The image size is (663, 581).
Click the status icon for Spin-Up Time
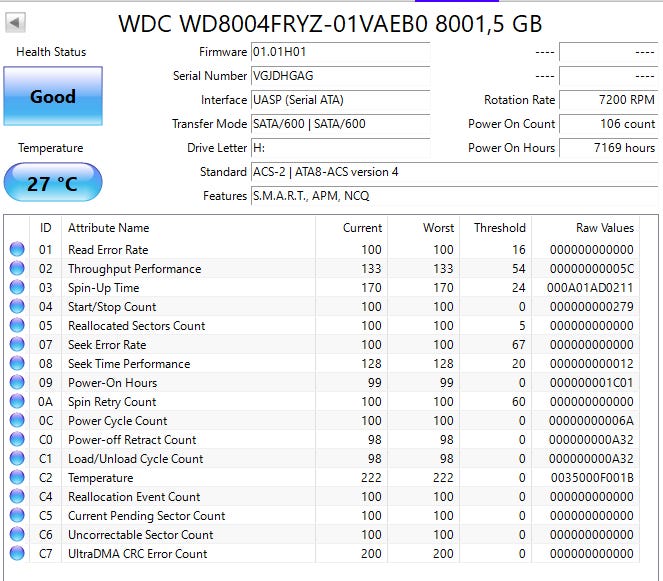coord(17,287)
